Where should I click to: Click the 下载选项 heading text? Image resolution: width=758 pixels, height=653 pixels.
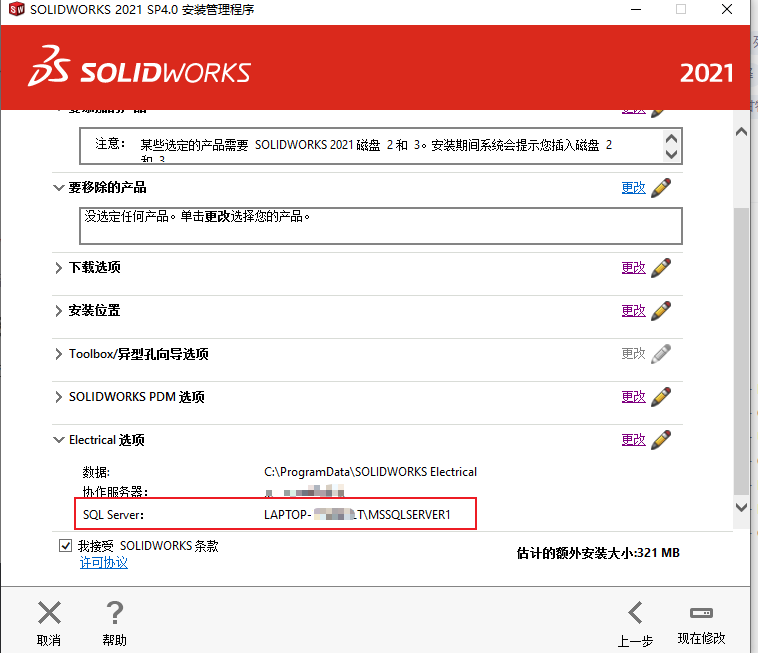click(x=95, y=267)
